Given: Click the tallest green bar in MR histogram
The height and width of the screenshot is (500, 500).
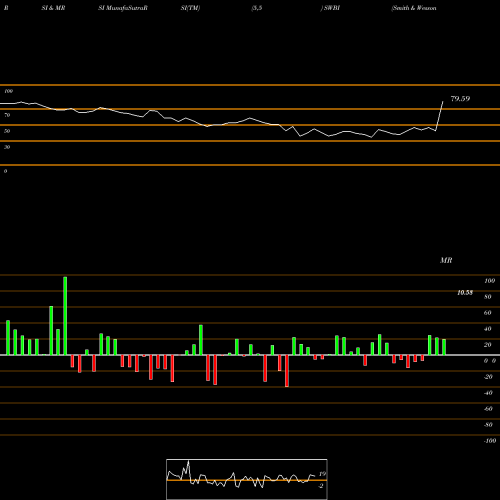Looking at the screenshot, I should point(65,316).
